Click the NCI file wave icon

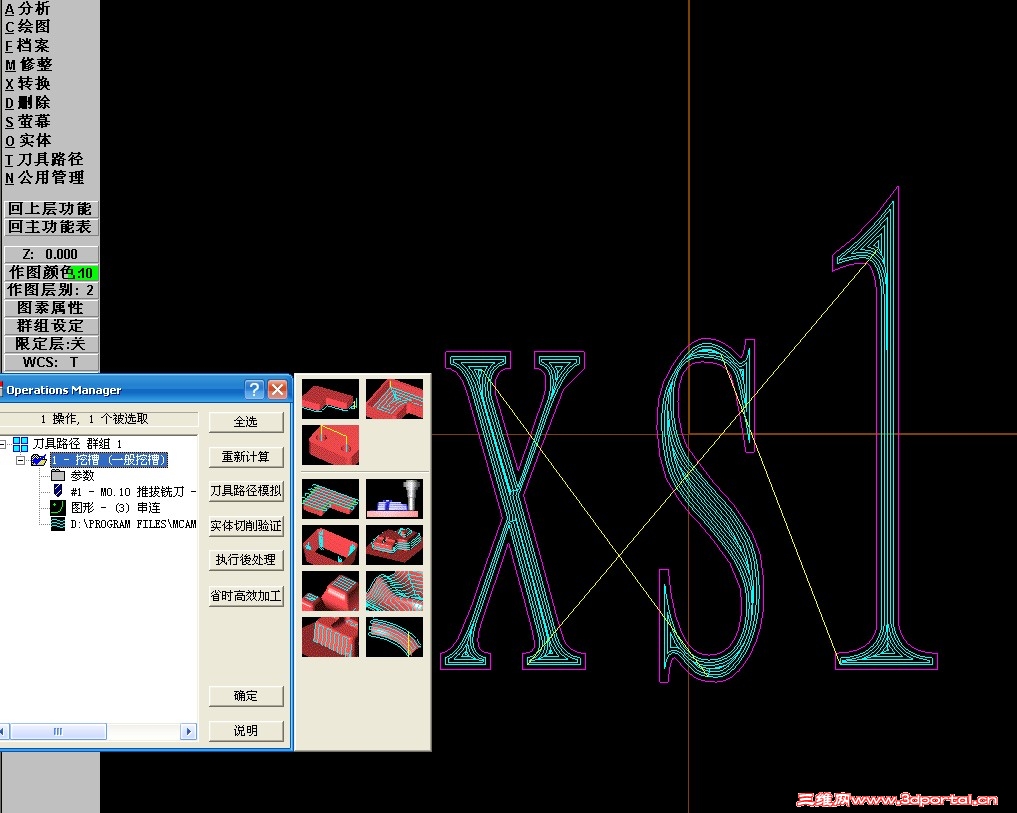tap(58, 524)
